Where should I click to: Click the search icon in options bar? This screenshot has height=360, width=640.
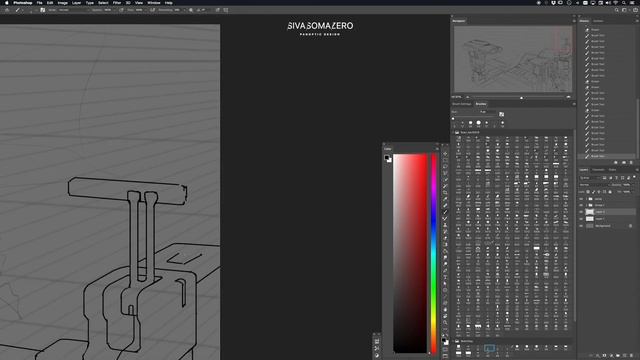[617, 10]
